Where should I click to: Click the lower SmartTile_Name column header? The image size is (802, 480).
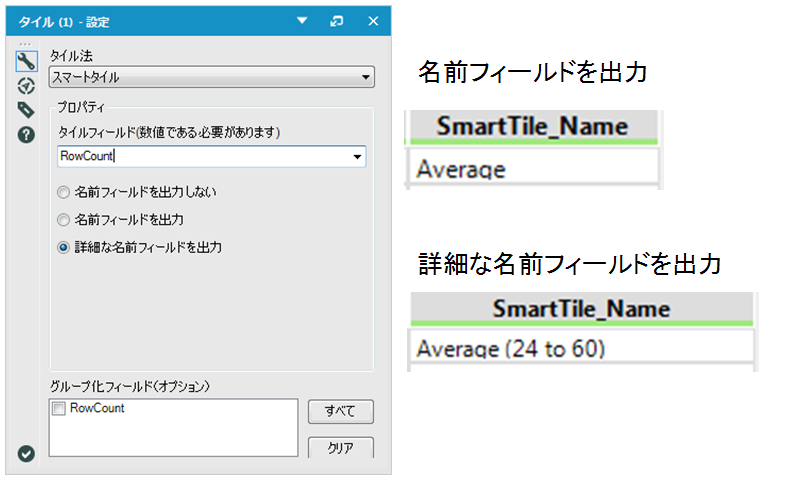point(580,308)
